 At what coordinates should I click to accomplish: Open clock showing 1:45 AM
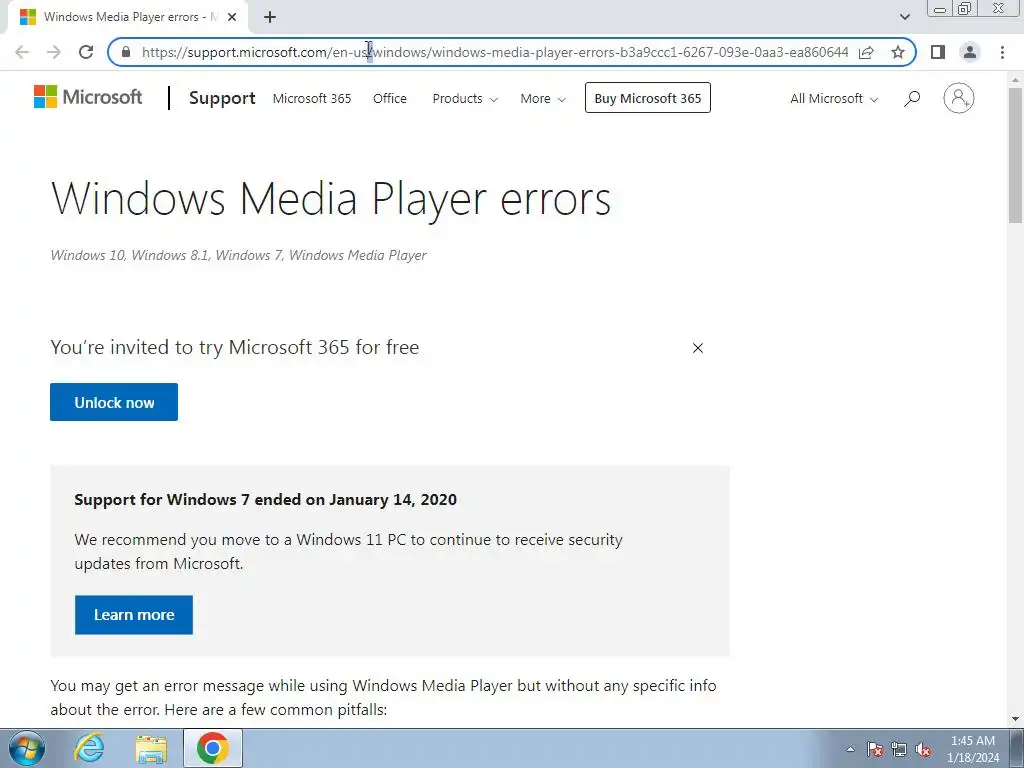tap(972, 749)
